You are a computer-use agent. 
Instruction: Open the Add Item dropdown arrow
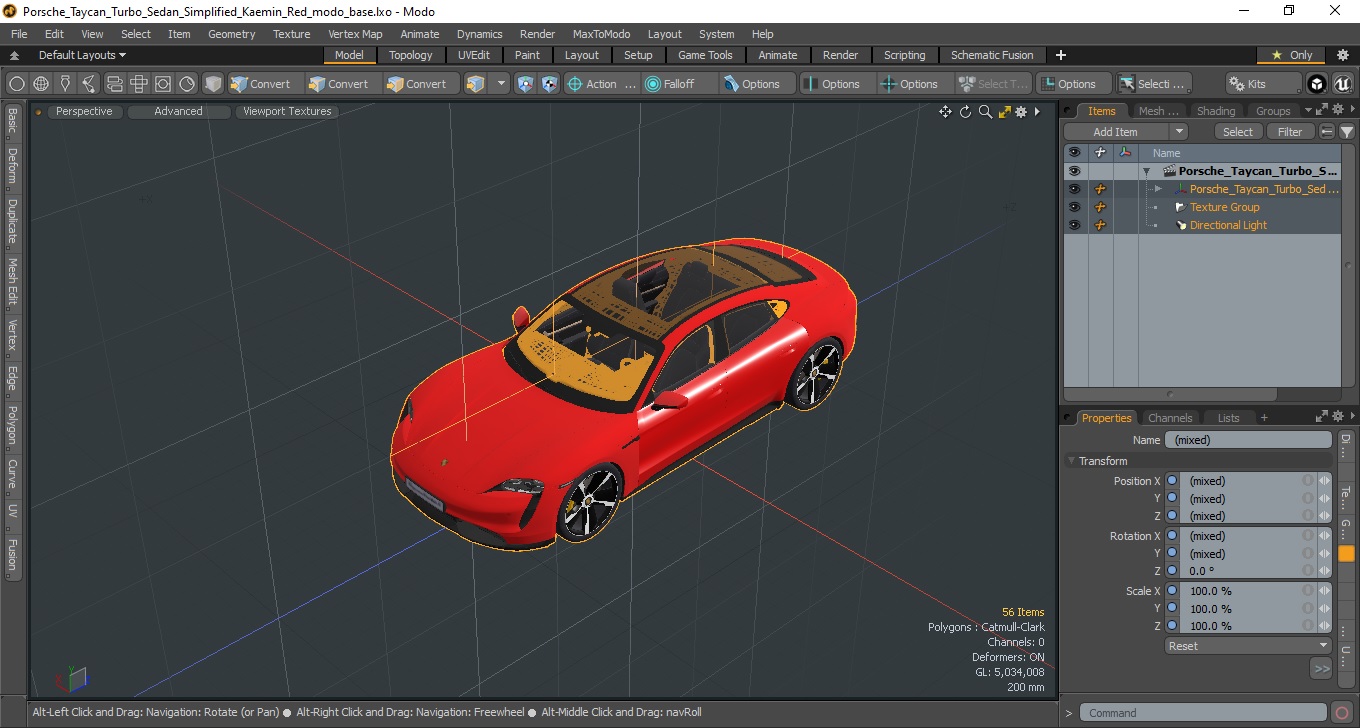[1179, 132]
